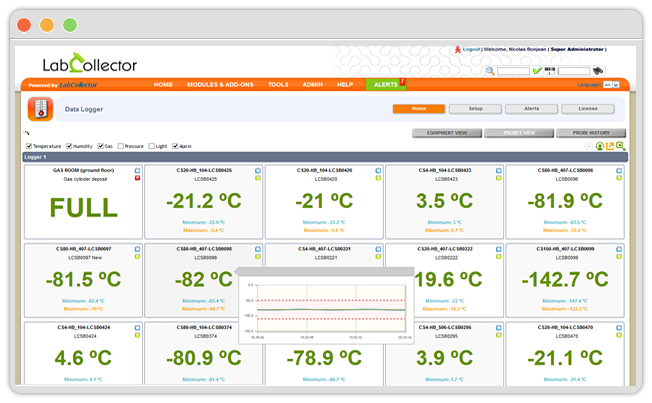Uncheck the Temperature checkbox
The height and width of the screenshot is (403, 652).
29,146
